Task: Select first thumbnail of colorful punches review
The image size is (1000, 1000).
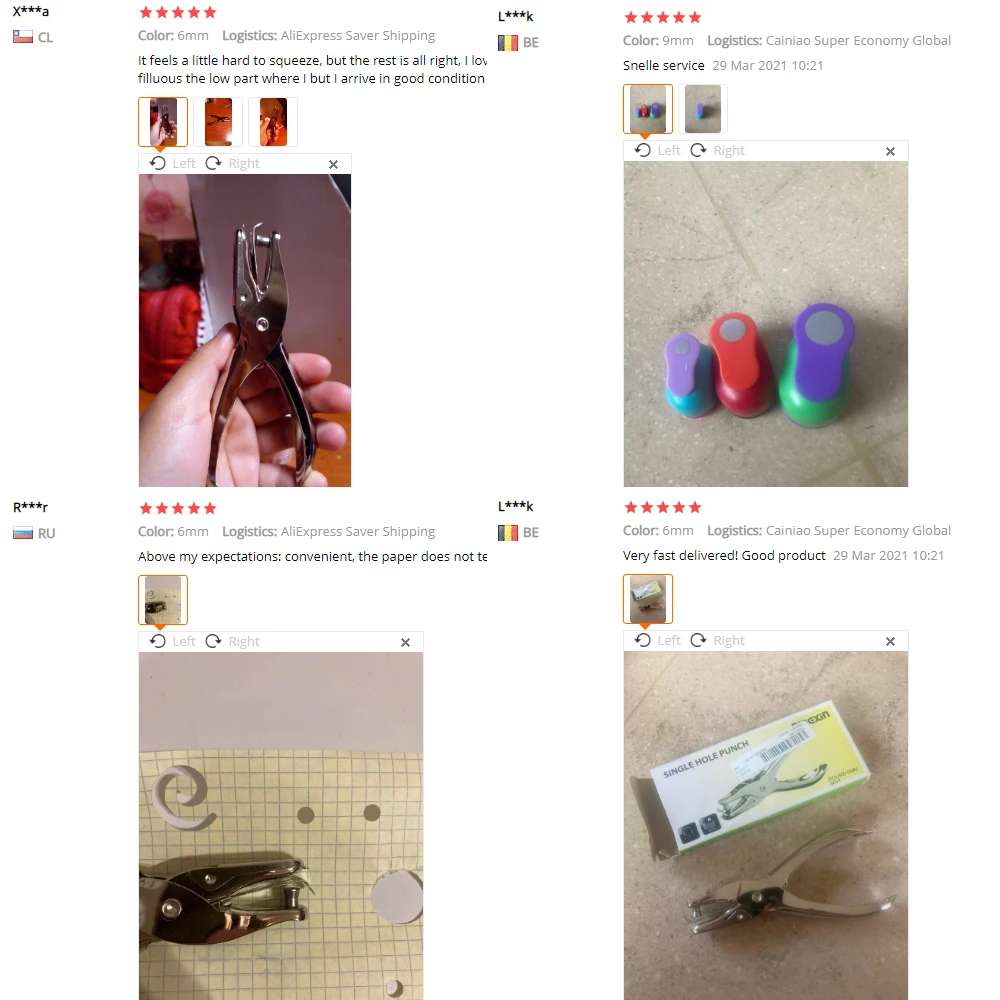Action: (648, 109)
